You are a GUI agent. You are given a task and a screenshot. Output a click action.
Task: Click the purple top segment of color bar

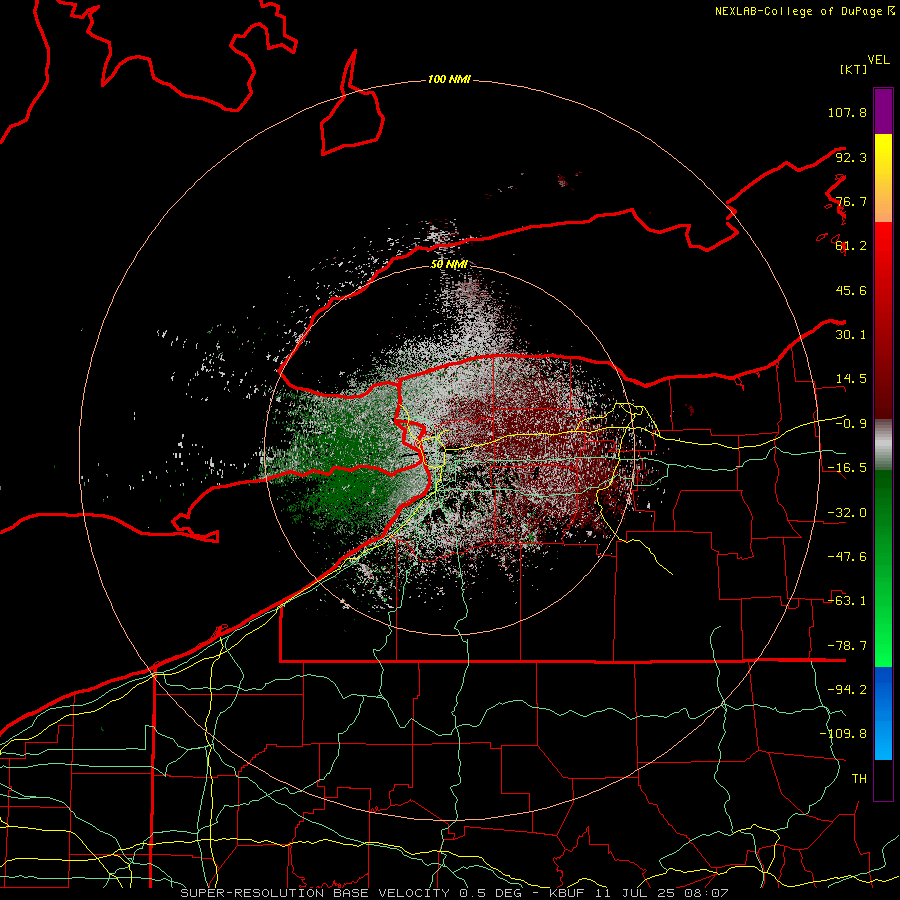(x=883, y=111)
